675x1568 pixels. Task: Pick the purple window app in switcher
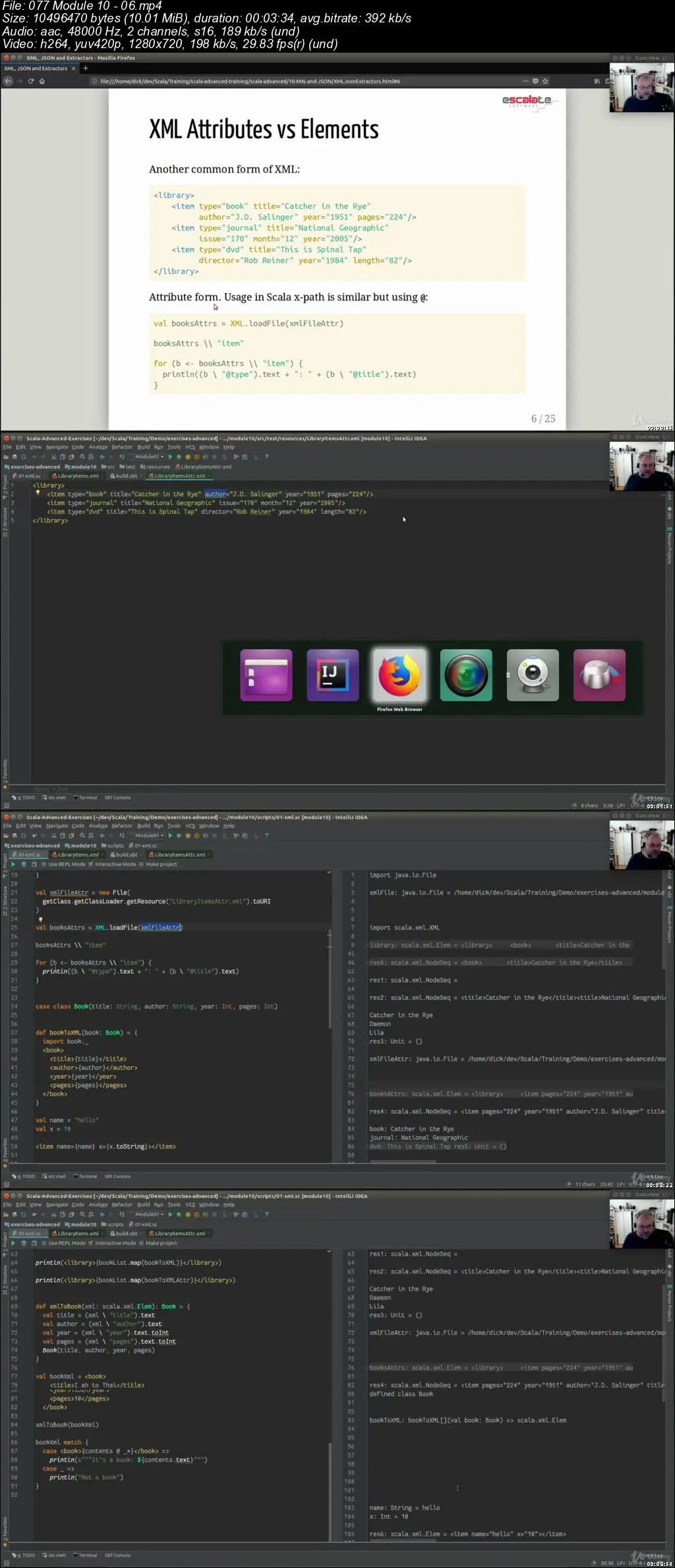pyautogui.click(x=266, y=675)
